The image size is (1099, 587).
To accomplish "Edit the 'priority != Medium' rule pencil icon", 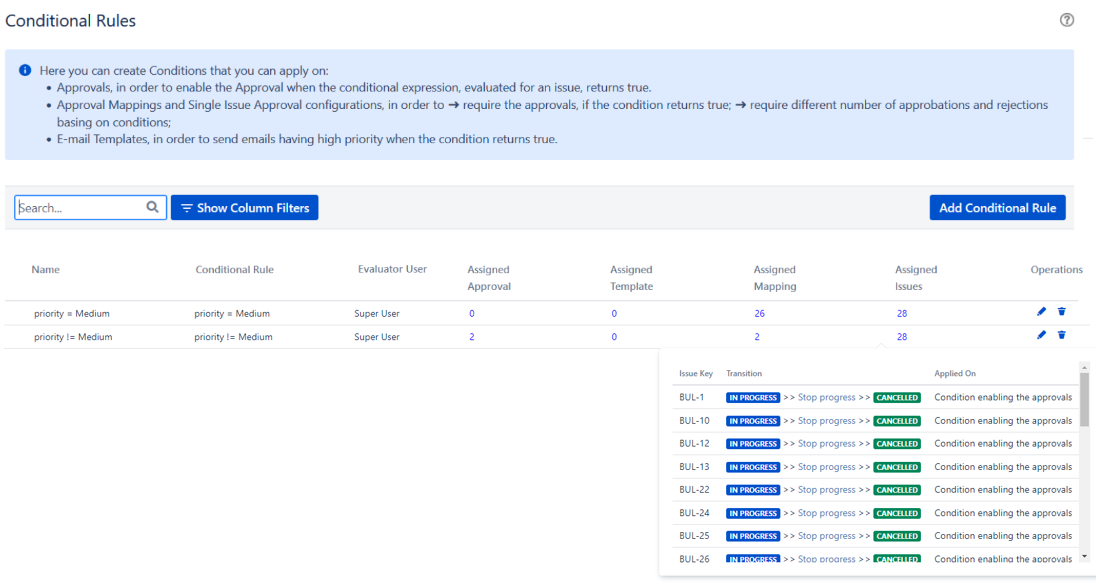I will coord(1041,336).
